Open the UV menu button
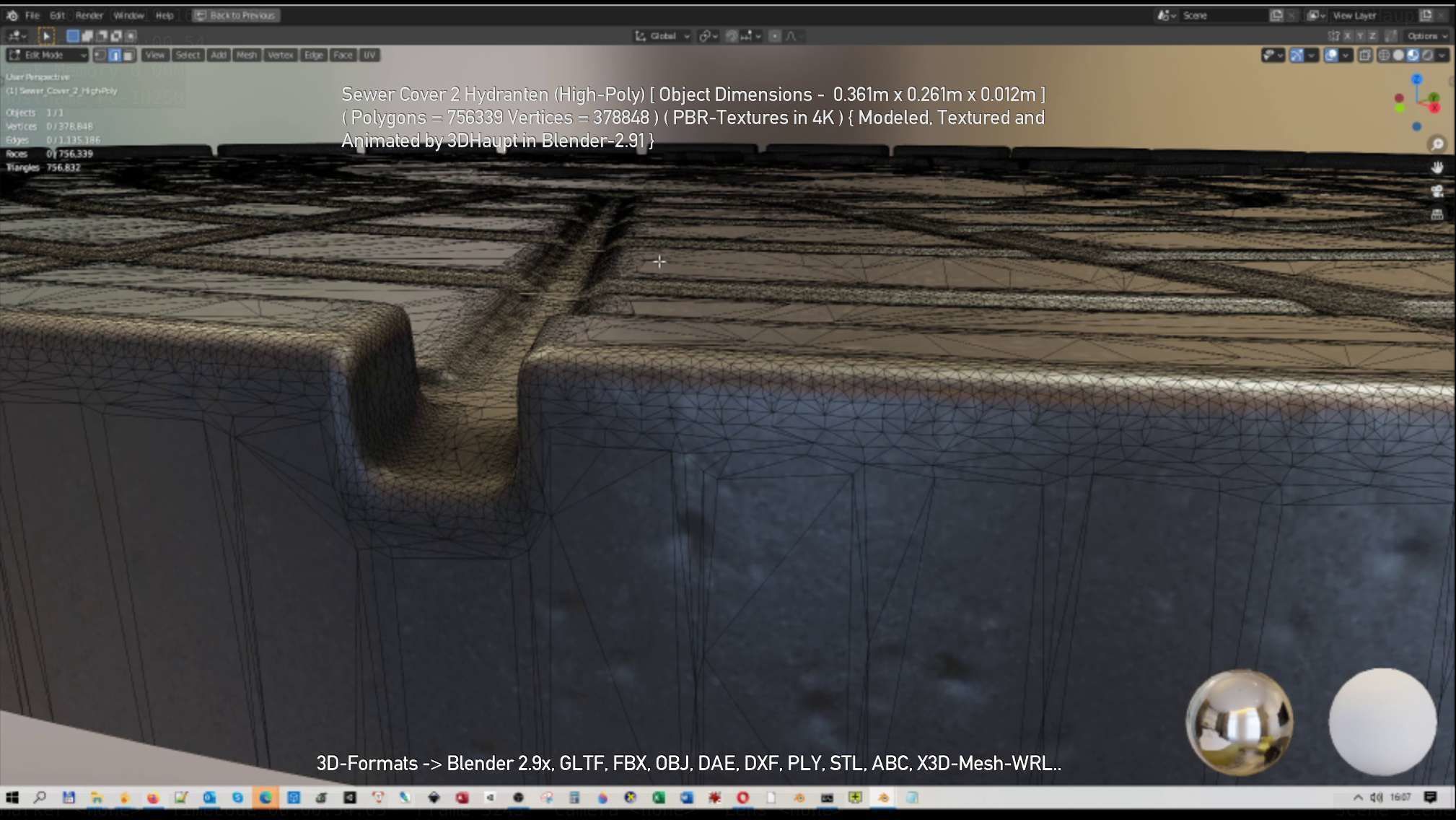 (x=369, y=56)
